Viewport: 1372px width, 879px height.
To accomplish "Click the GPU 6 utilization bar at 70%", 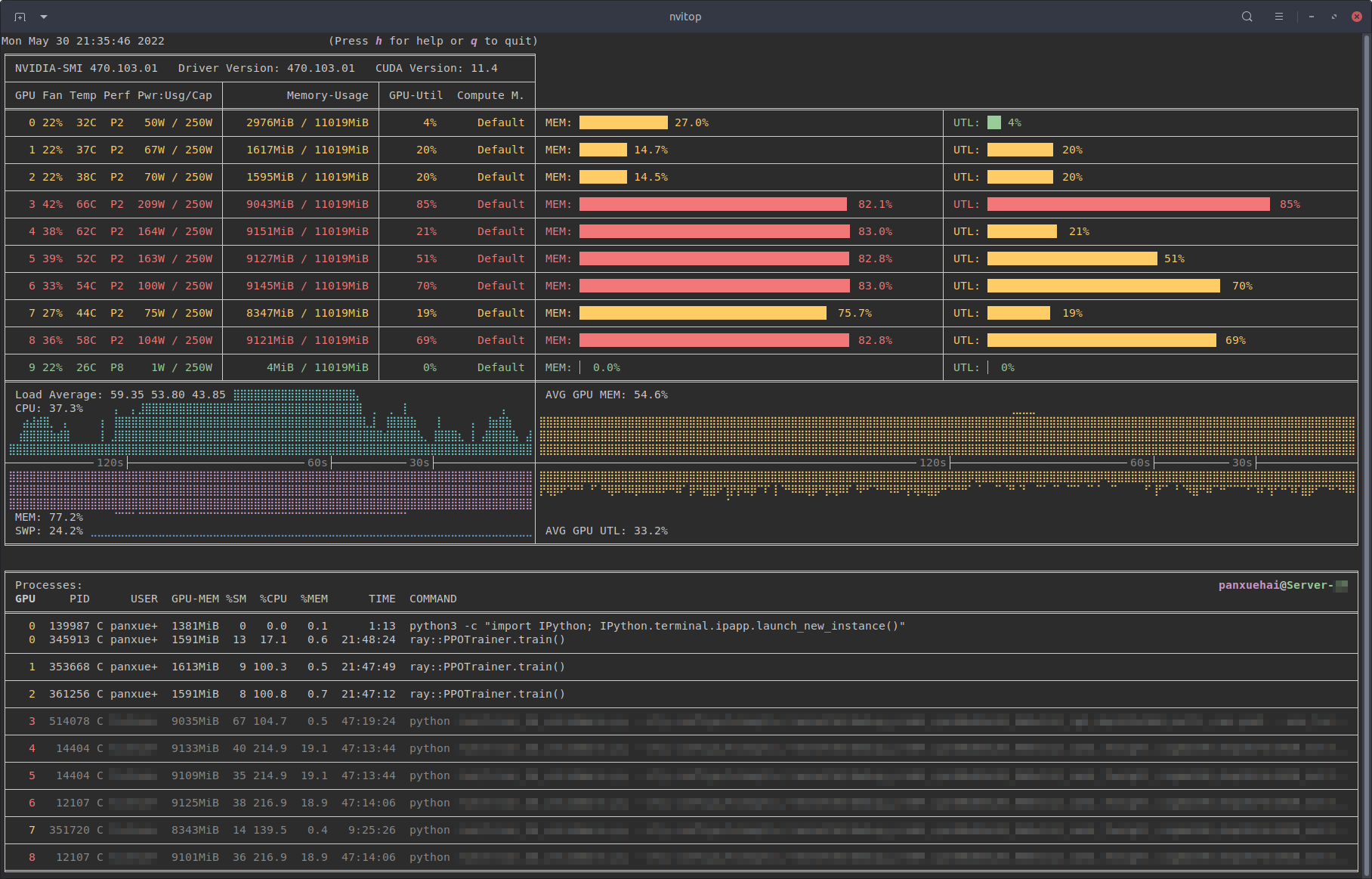I will [x=1103, y=286].
